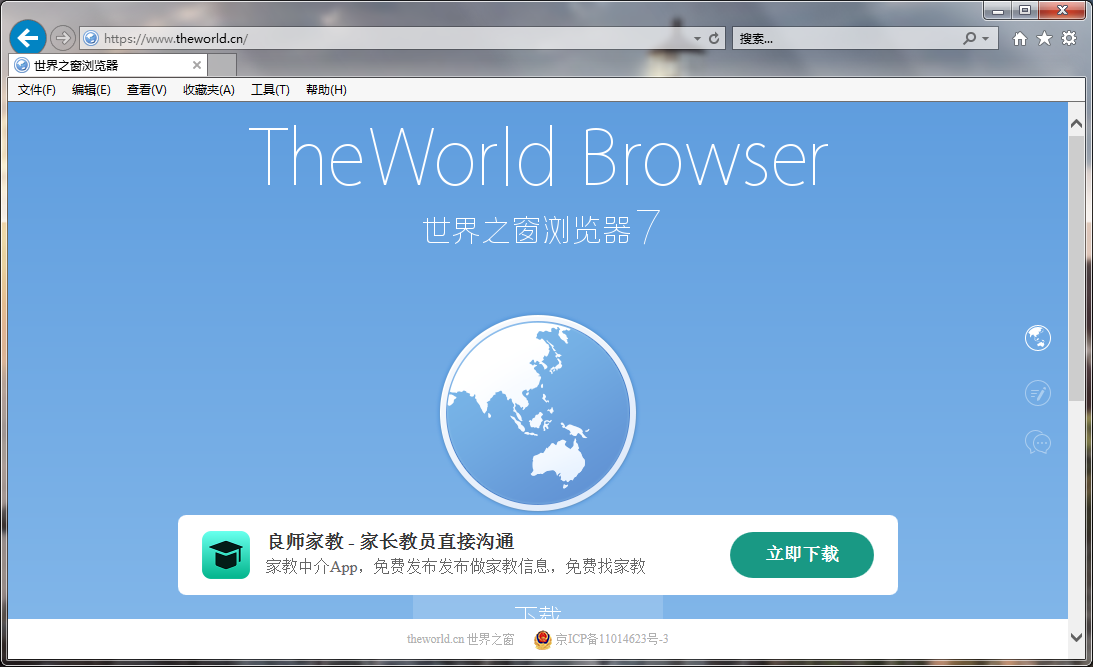
Task: Click the graduation cap app icon in ad
Action: point(226,555)
